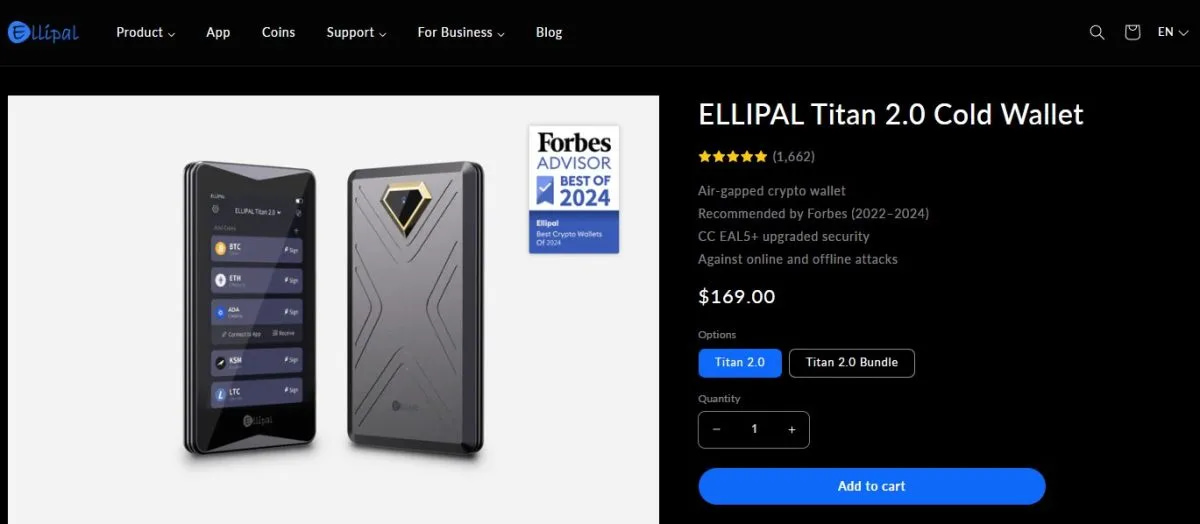Open the Blog link
The width and height of the screenshot is (1200, 524).
tap(549, 32)
